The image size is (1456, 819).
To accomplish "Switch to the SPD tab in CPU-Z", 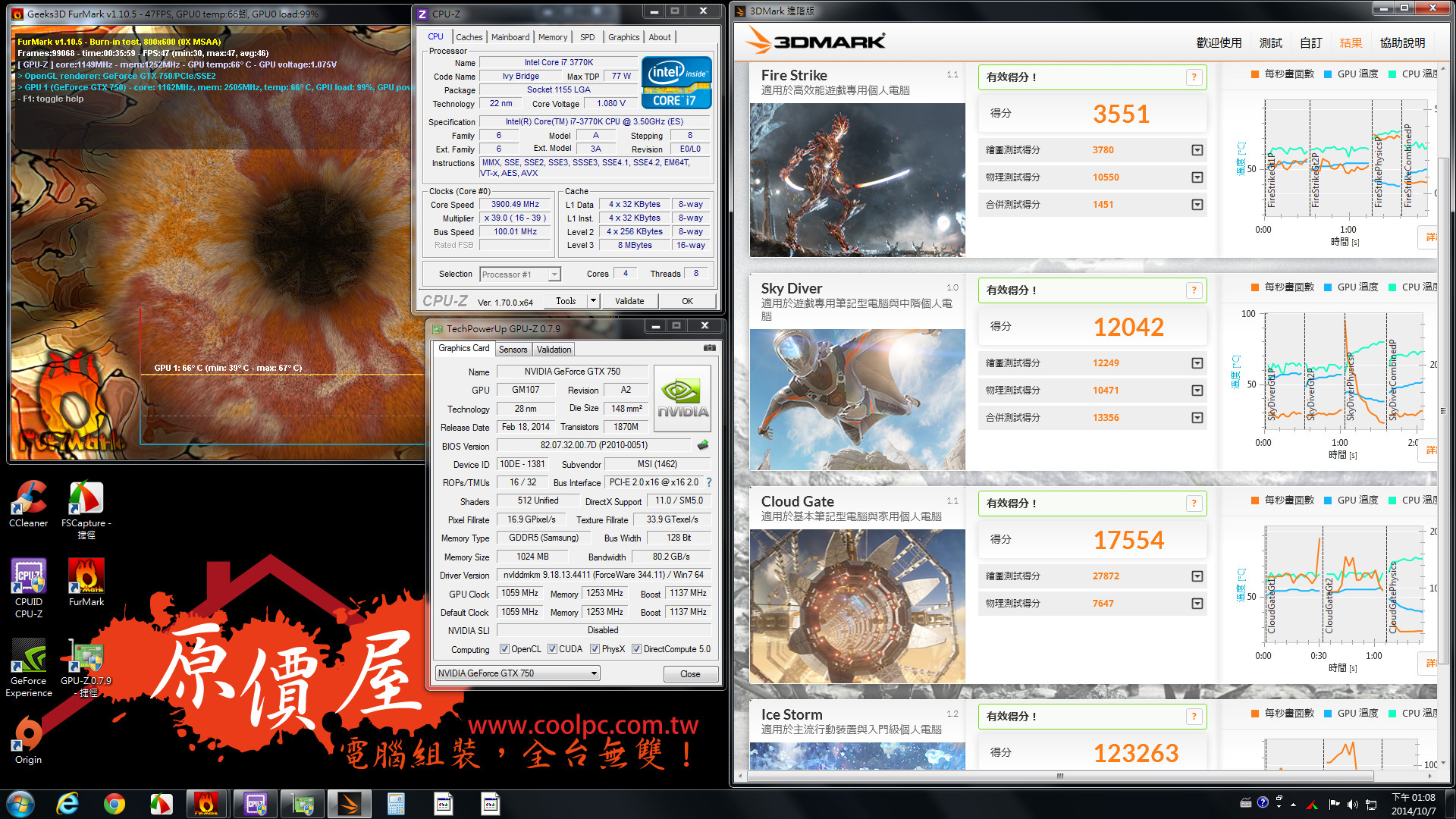I will [587, 37].
